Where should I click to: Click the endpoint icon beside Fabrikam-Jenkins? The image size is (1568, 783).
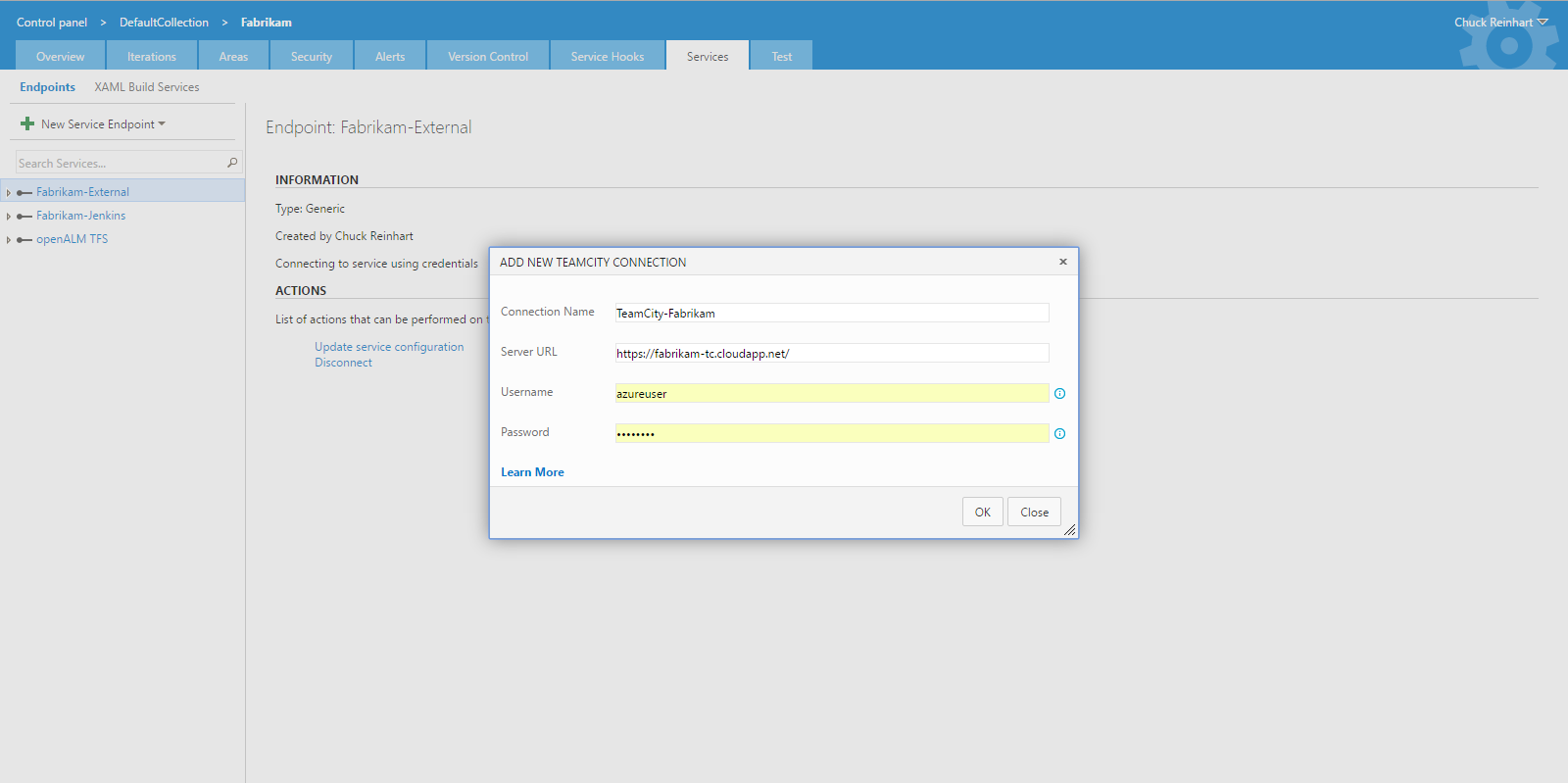tap(24, 216)
